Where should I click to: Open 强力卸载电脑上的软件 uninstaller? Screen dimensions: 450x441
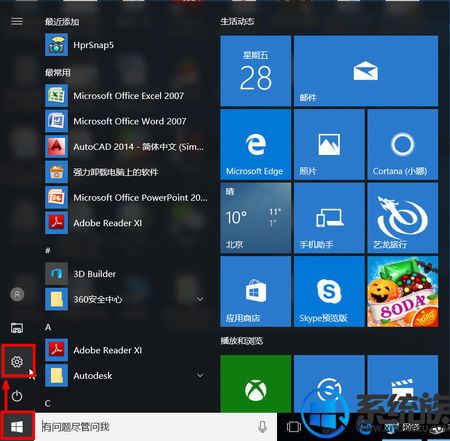(126, 172)
